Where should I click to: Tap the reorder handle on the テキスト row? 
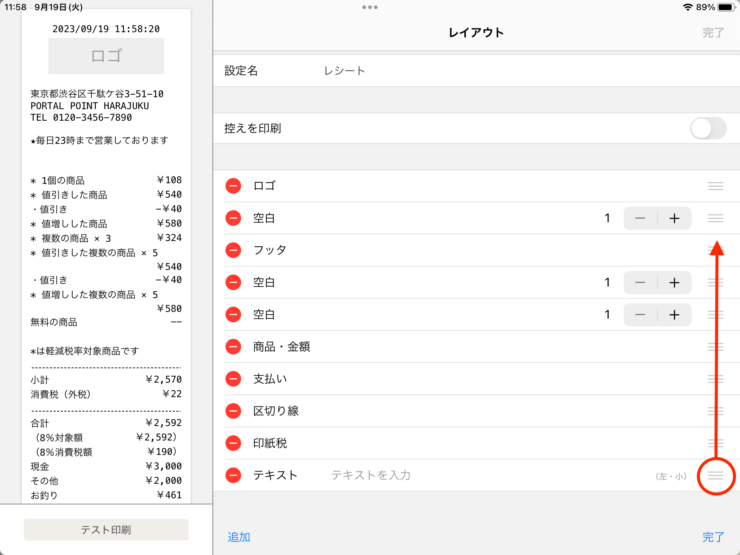pos(715,475)
